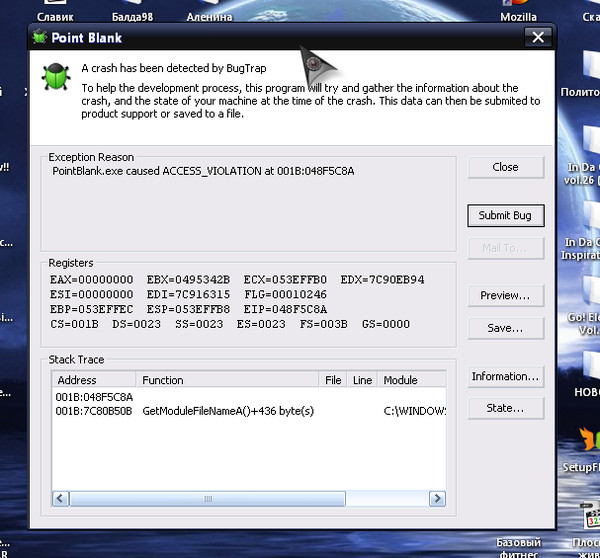Click the ESP=053EFFB8 register value

click(188, 309)
